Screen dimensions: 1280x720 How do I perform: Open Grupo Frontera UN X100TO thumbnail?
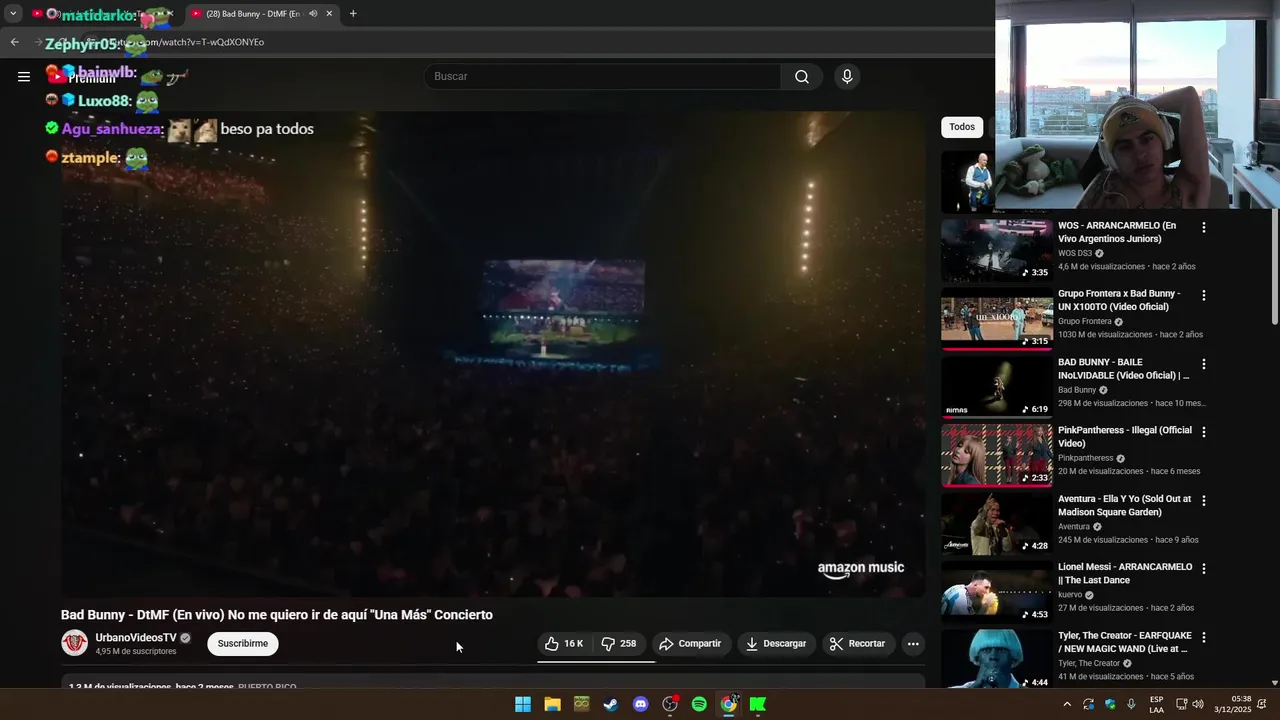(x=997, y=318)
